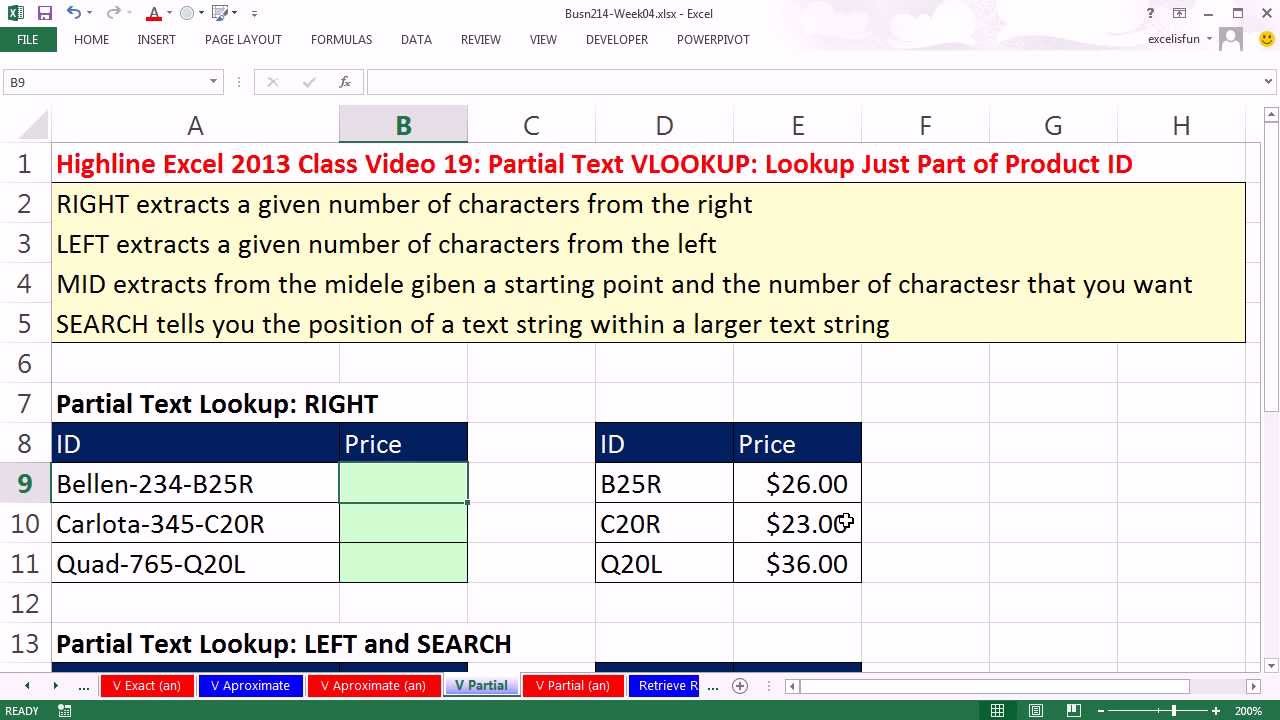
Task: Click inside the formula bar input
Action: pos(813,82)
